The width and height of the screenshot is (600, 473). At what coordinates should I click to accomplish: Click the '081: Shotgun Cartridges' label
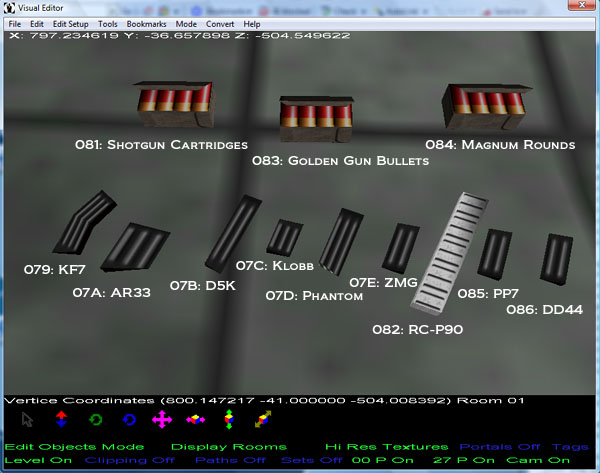(161, 145)
